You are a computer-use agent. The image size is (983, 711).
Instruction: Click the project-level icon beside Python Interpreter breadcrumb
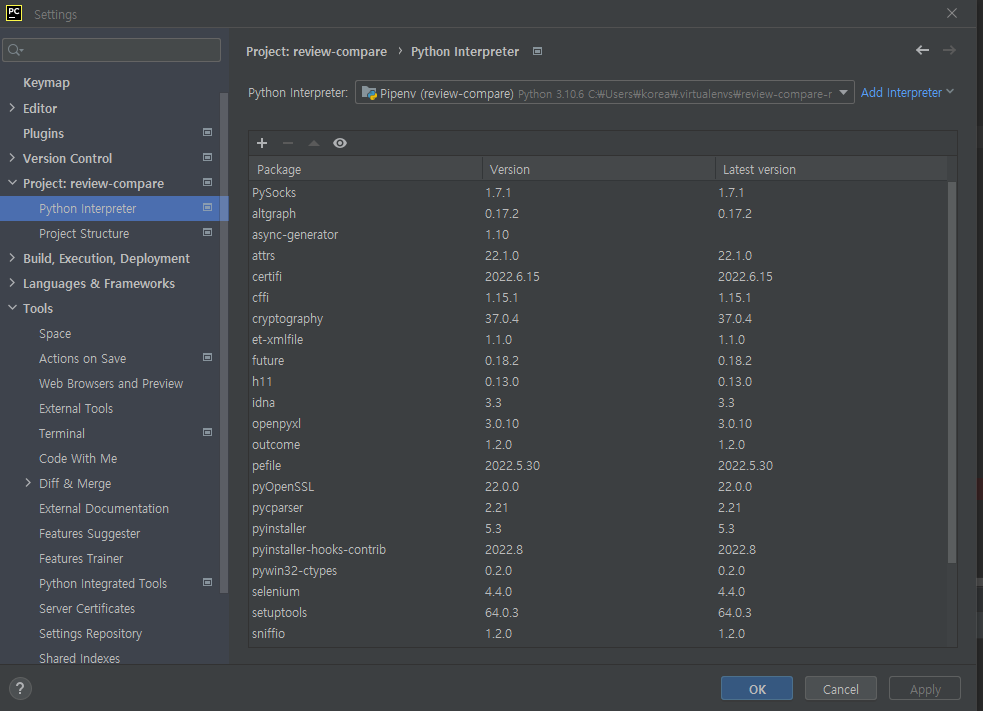coord(537,51)
